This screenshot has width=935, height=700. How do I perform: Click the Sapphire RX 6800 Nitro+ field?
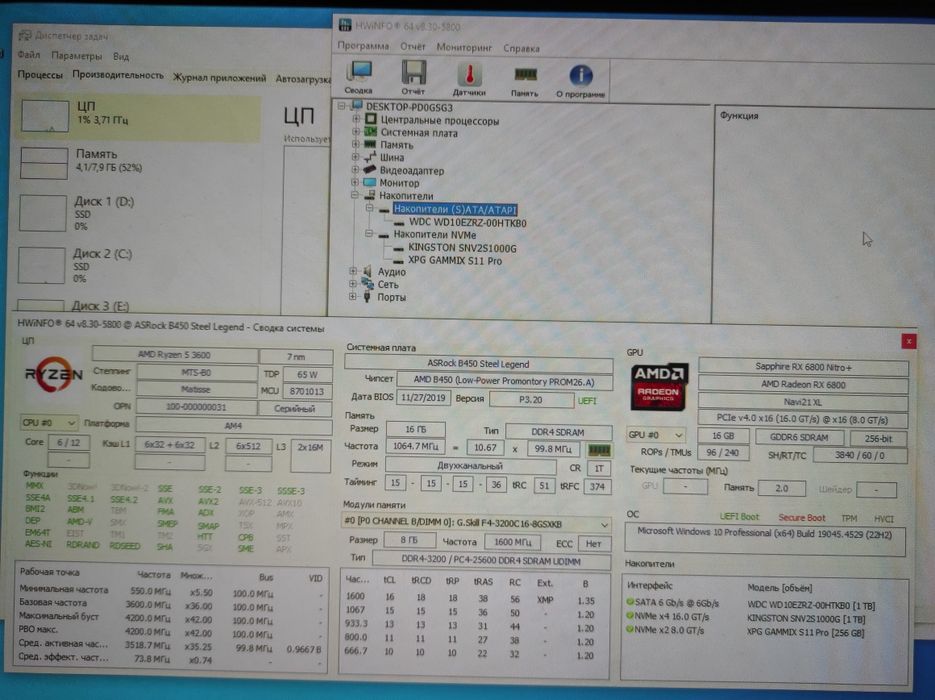[x=803, y=367]
